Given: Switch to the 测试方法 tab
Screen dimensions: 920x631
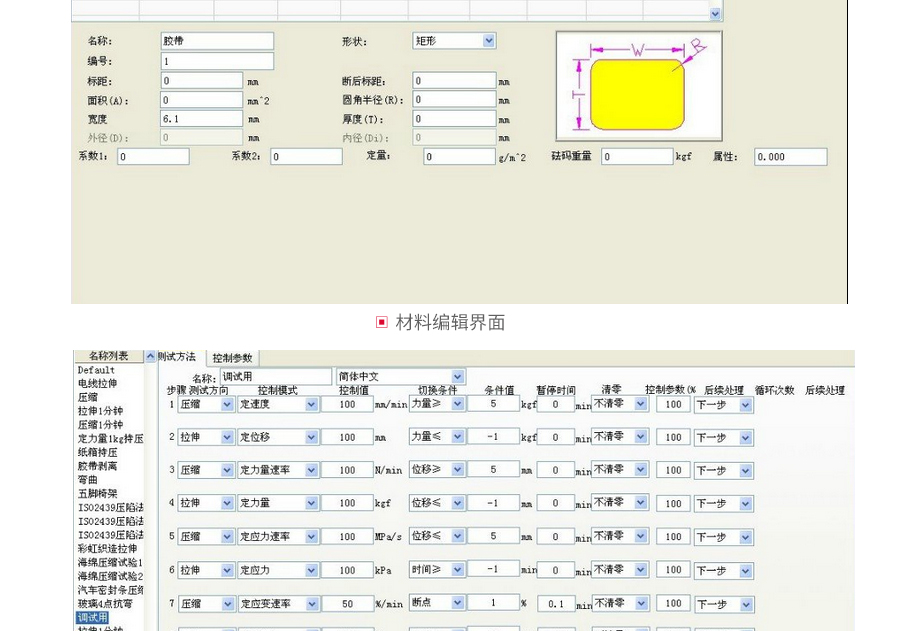Looking at the screenshot, I should tap(180, 357).
